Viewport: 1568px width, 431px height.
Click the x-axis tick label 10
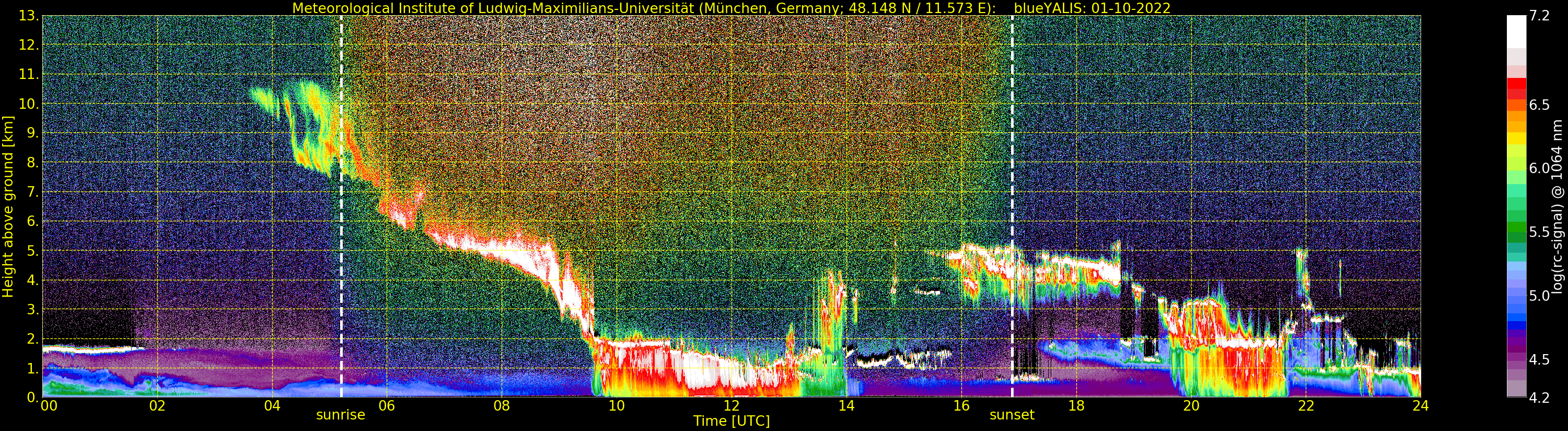point(617,405)
